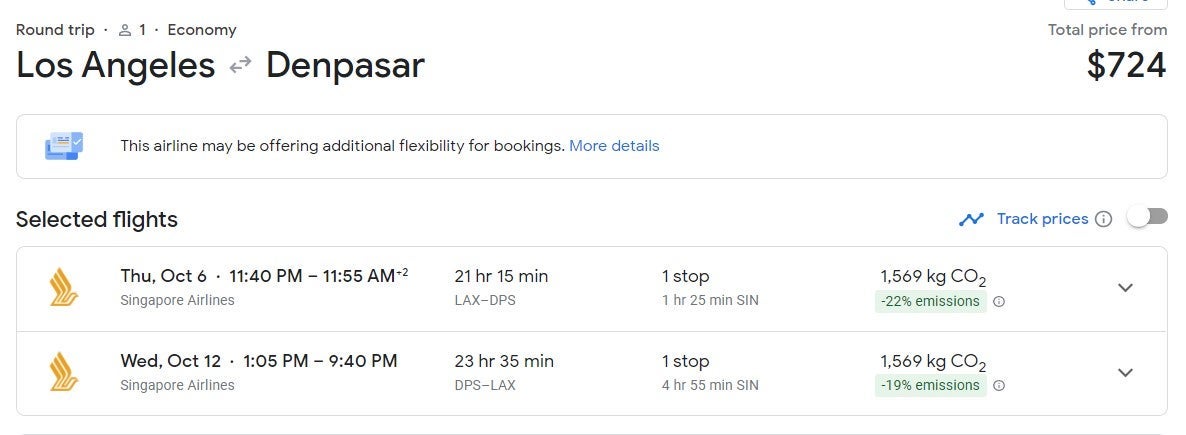The image size is (1186, 435).
Task: Open info icon beside -19% emissions
Action: pos(998,386)
